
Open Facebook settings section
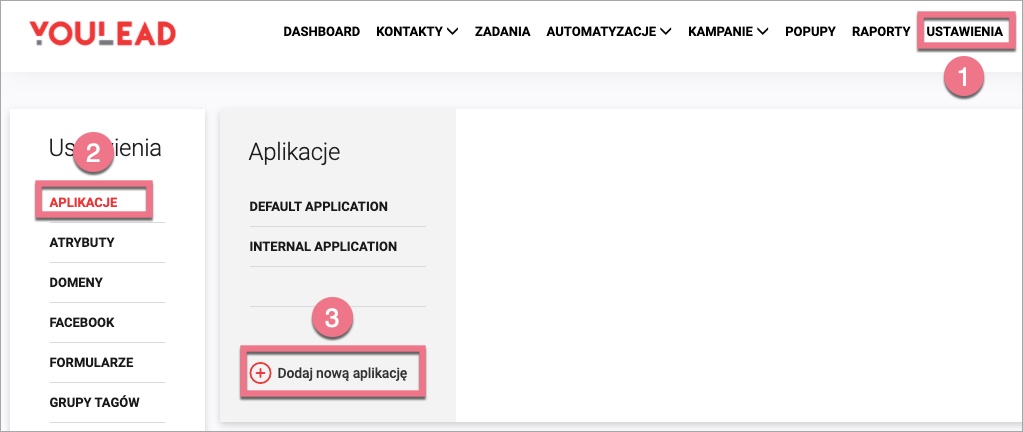pyautogui.click(x=82, y=323)
